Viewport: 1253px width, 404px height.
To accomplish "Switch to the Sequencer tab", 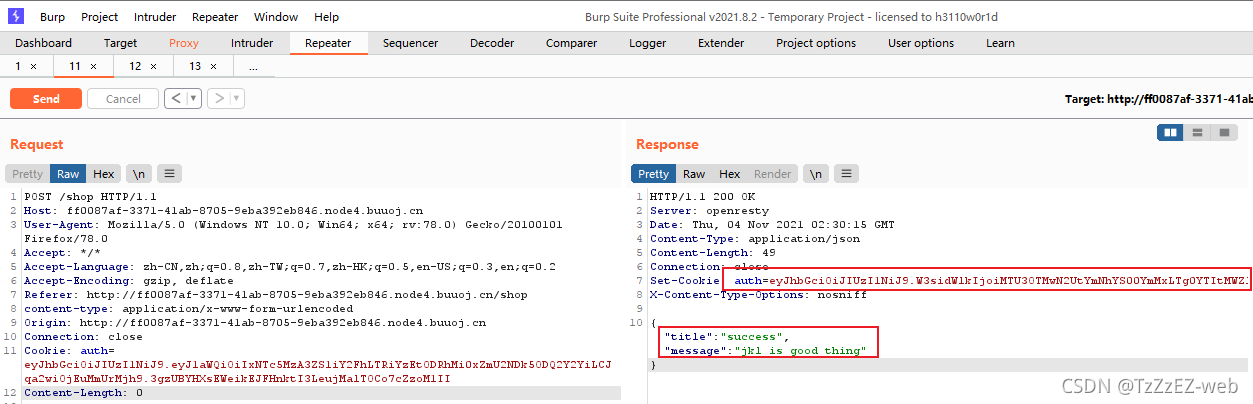I will 410,43.
